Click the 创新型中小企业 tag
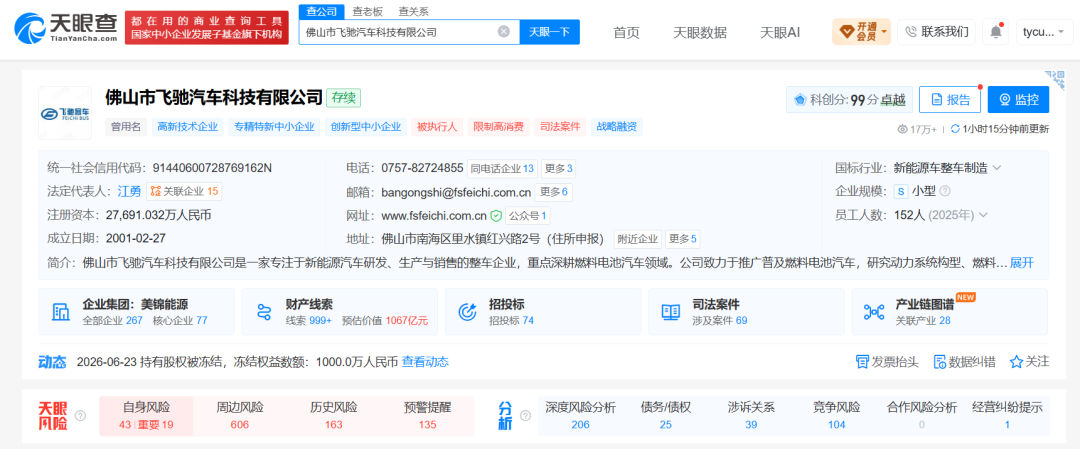 [366, 127]
